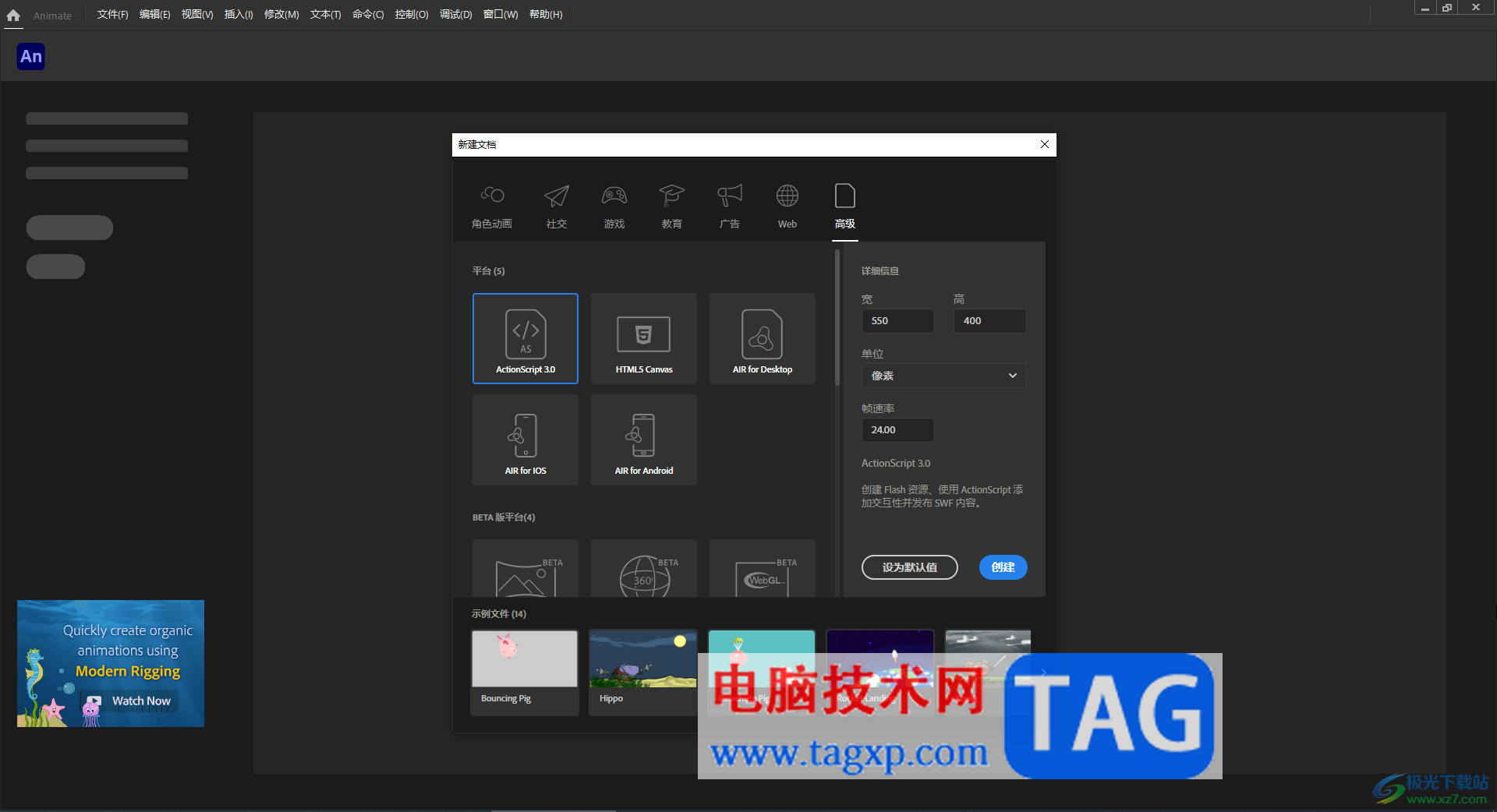1497x812 pixels.
Task: Choose the AIR for Android platform tile
Action: (x=644, y=440)
